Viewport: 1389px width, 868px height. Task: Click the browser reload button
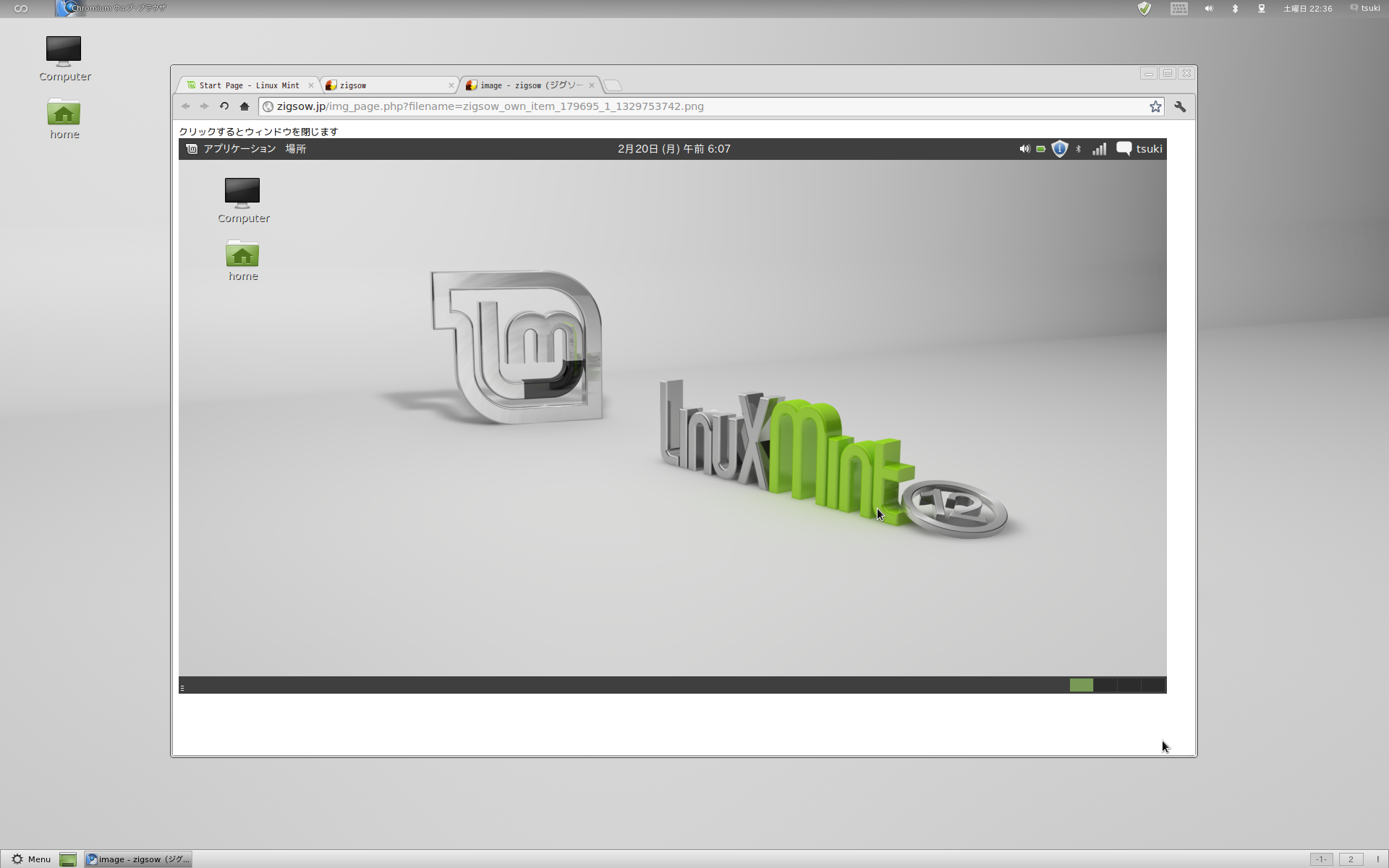(x=224, y=106)
